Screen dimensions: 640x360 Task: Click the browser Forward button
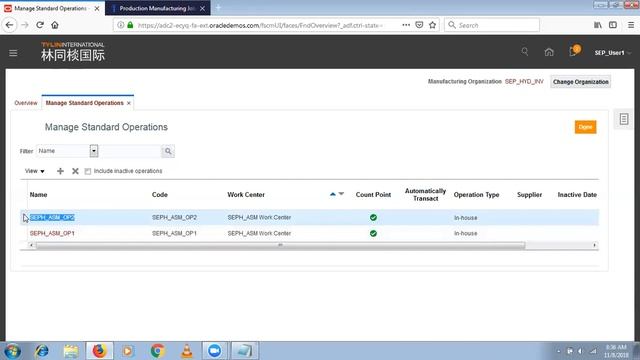coord(25,25)
